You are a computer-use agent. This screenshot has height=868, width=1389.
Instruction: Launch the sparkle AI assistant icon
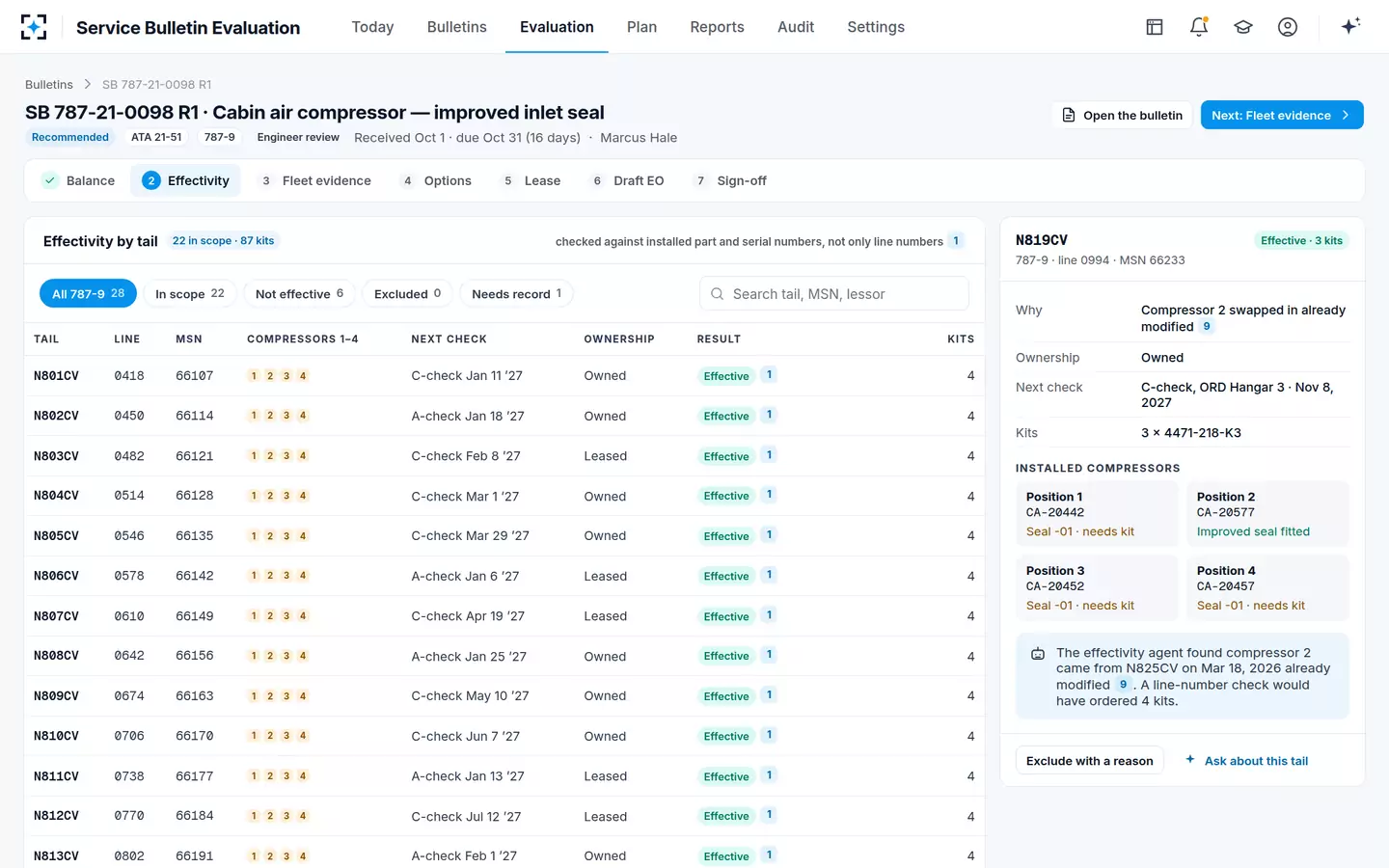click(x=1350, y=26)
